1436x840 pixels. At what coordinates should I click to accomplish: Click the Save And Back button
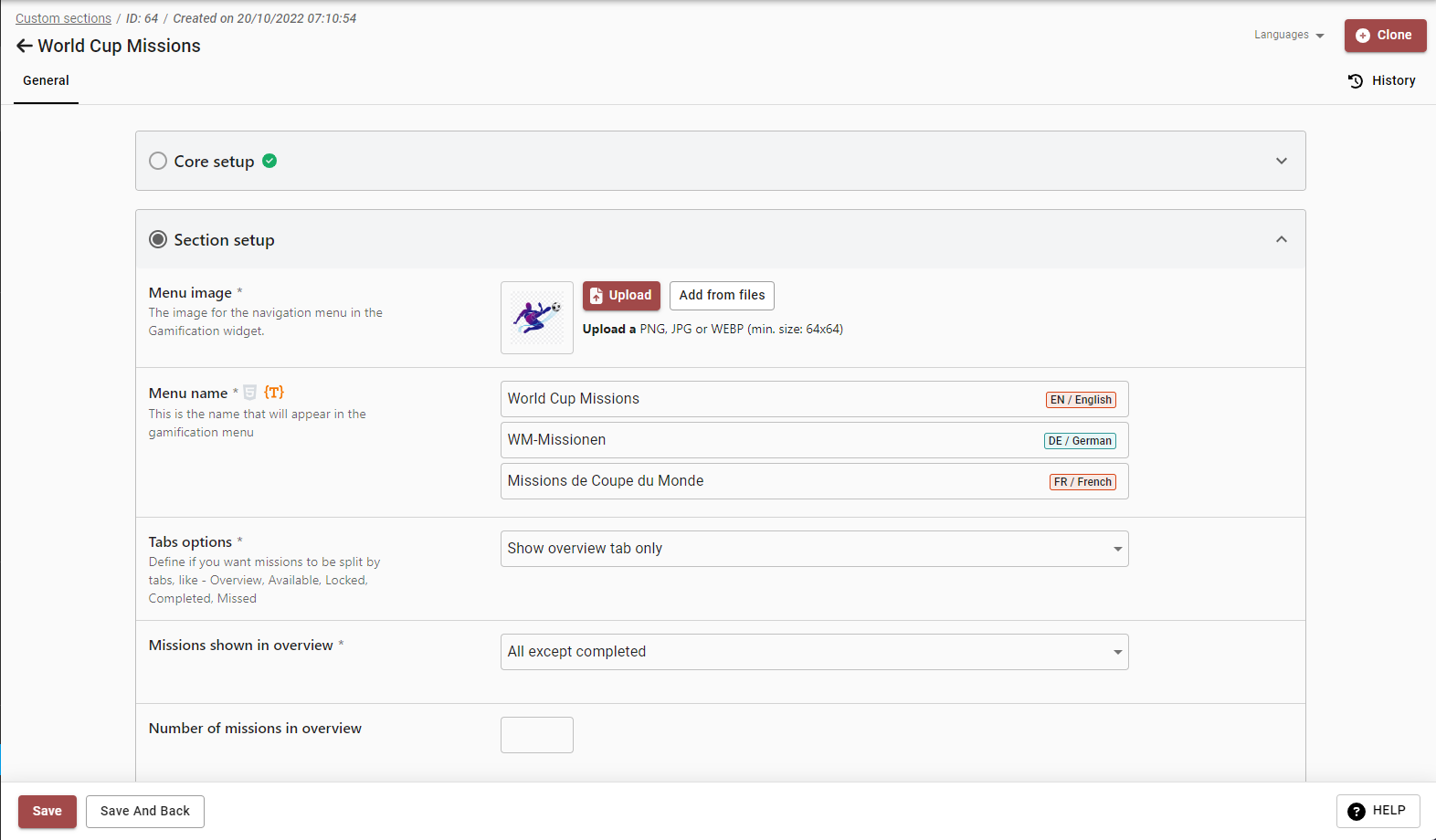[145, 811]
